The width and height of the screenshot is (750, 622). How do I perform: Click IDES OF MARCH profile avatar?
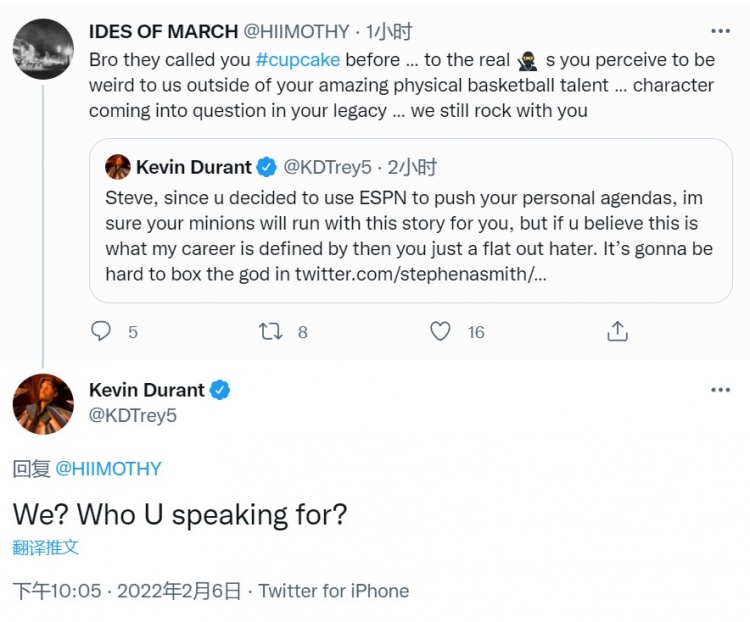43,48
